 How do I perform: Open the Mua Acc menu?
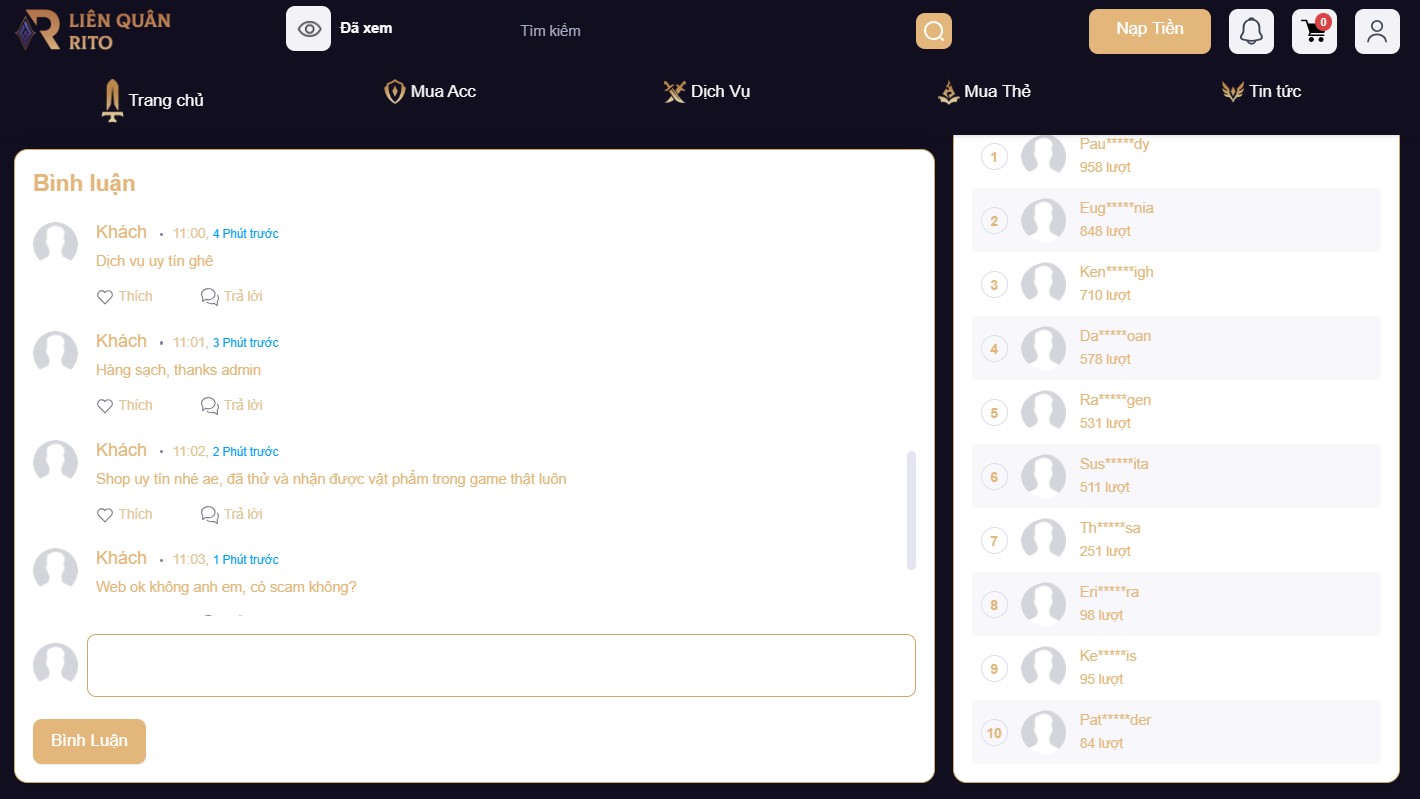click(430, 92)
